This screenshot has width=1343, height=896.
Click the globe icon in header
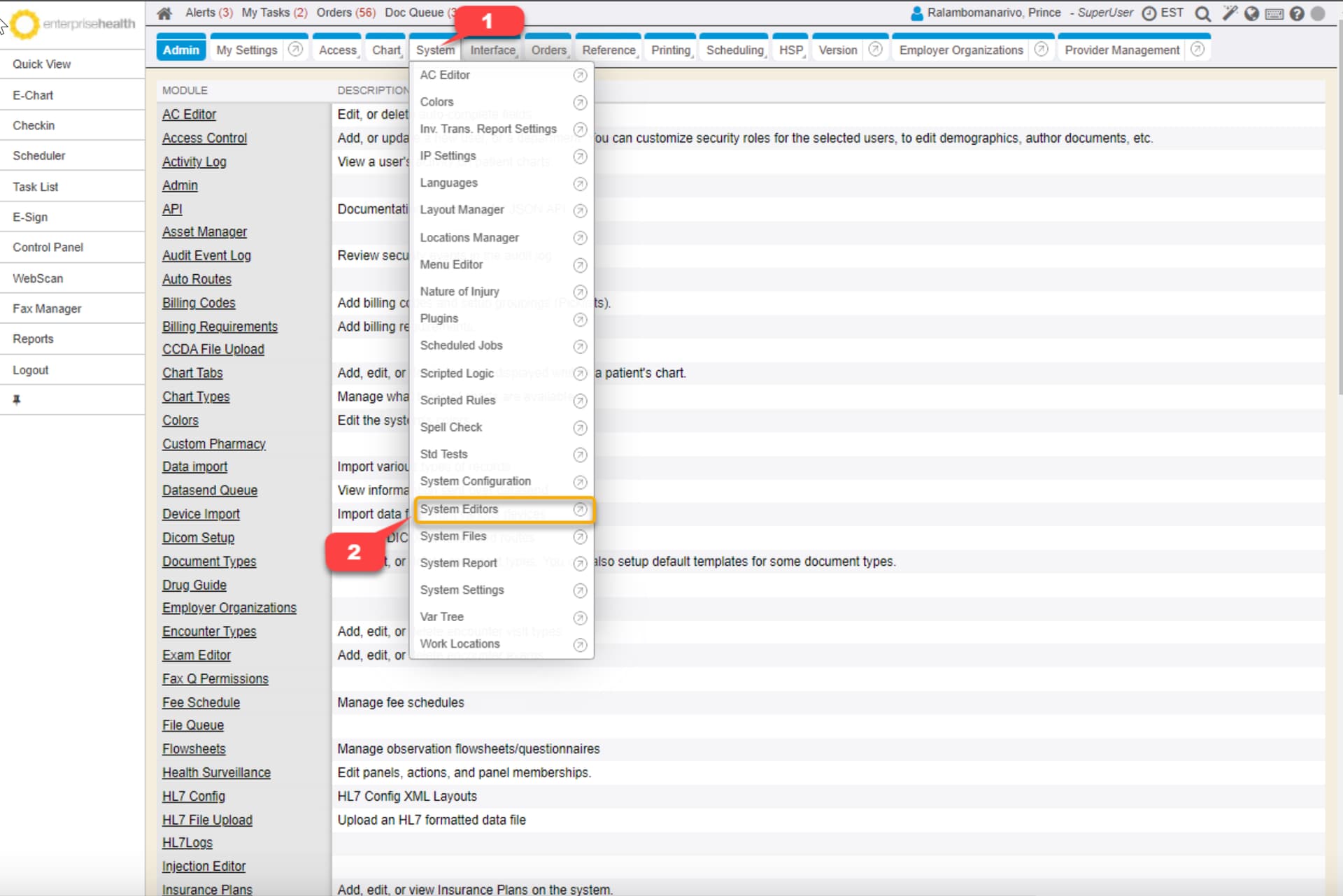[1251, 14]
